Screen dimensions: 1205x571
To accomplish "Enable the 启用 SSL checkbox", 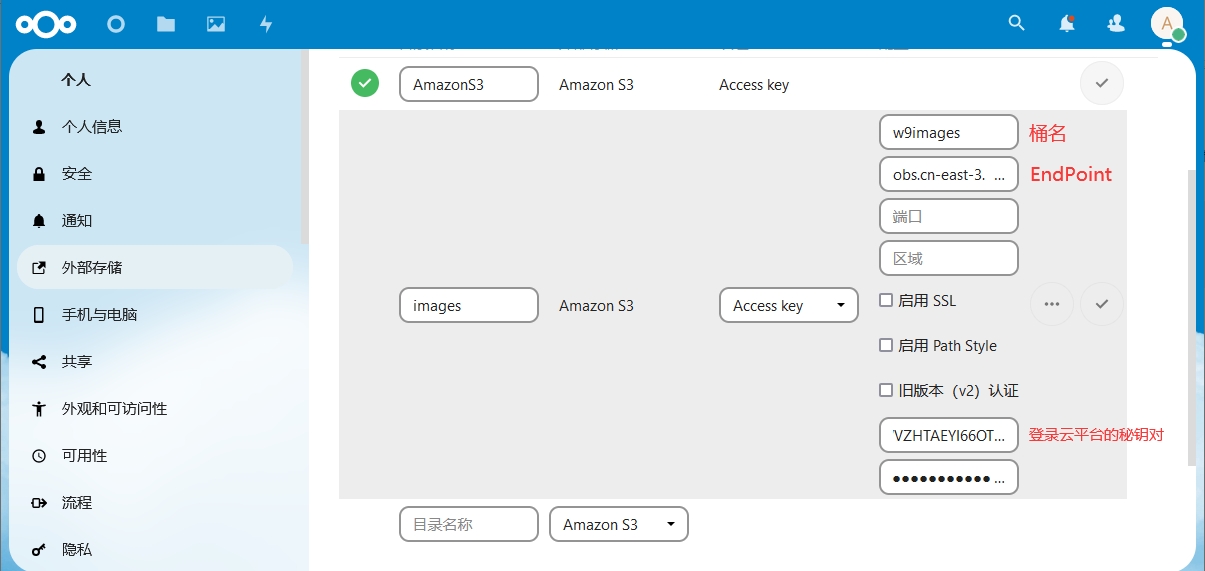I will [x=886, y=300].
